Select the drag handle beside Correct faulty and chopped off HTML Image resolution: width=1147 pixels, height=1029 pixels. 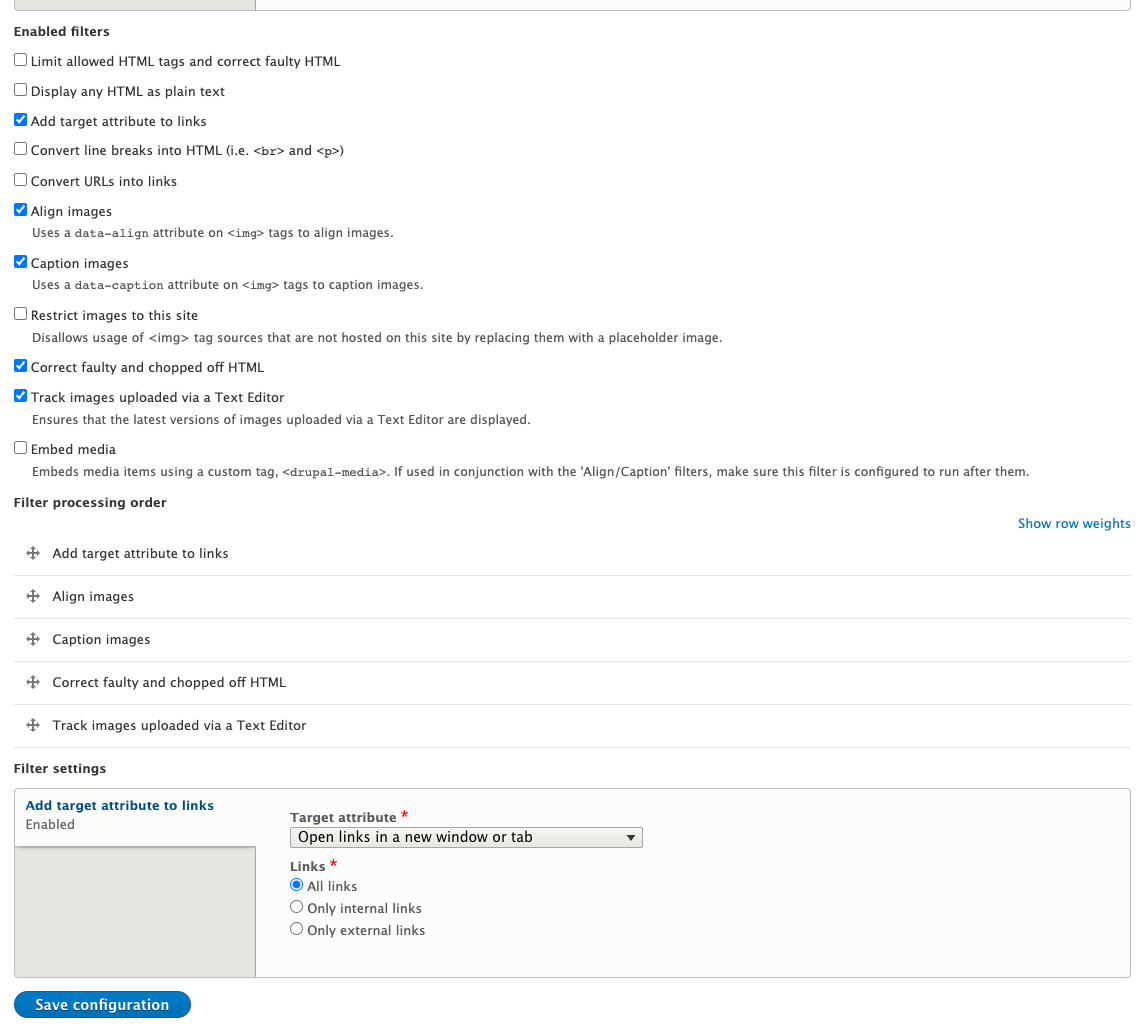pyautogui.click(x=33, y=682)
